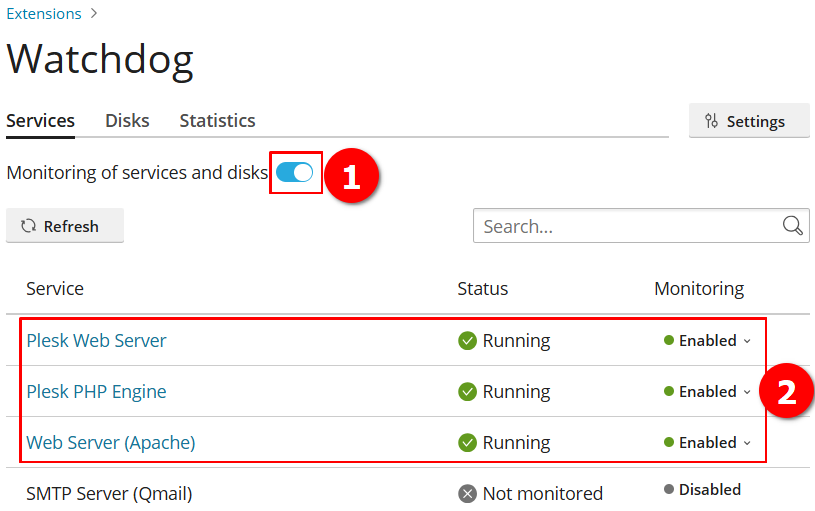The width and height of the screenshot is (815, 511).
Task: Click the search magnifier icon
Action: click(793, 226)
